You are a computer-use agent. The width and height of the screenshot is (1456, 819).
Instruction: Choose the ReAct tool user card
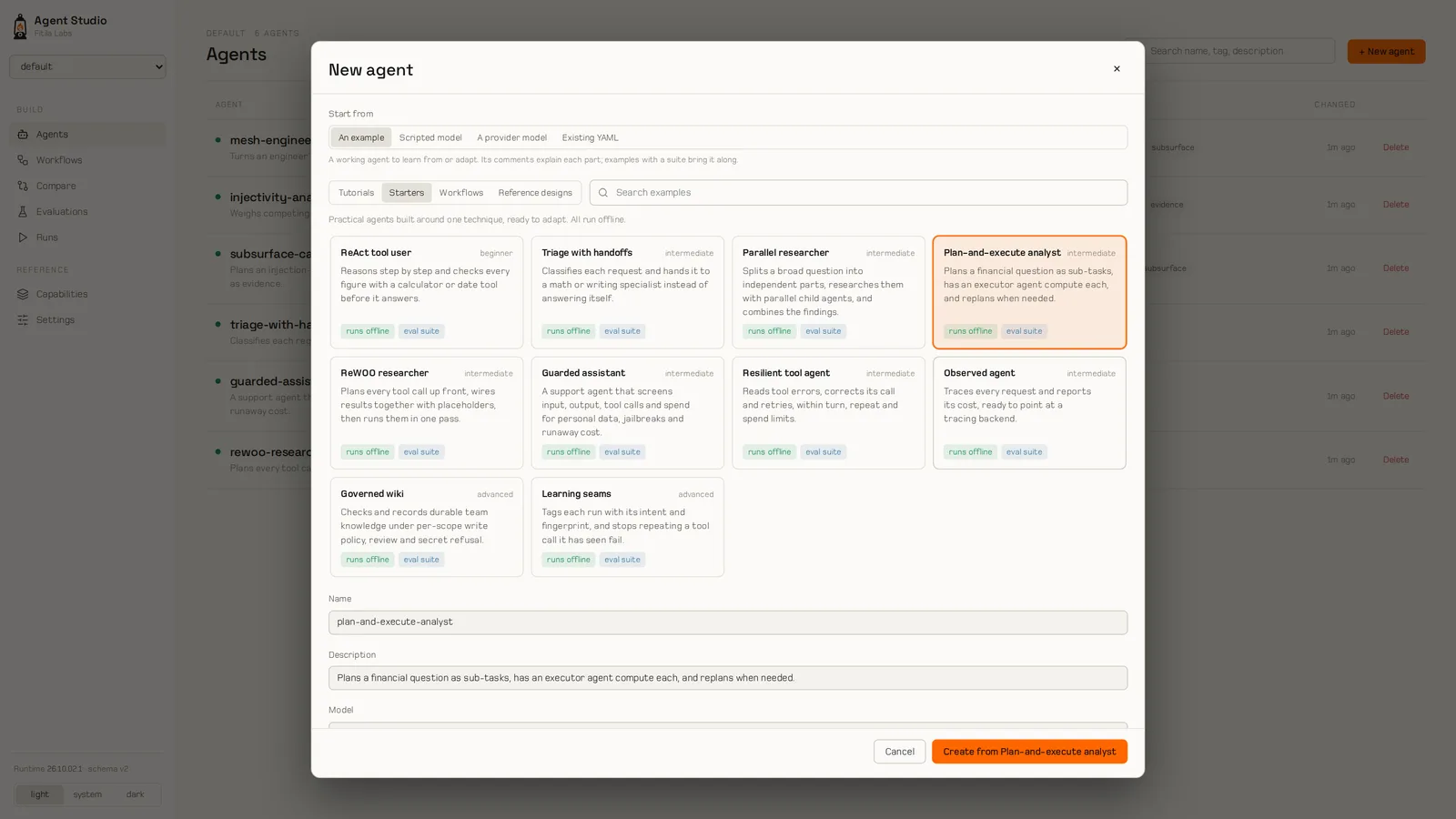click(x=427, y=292)
